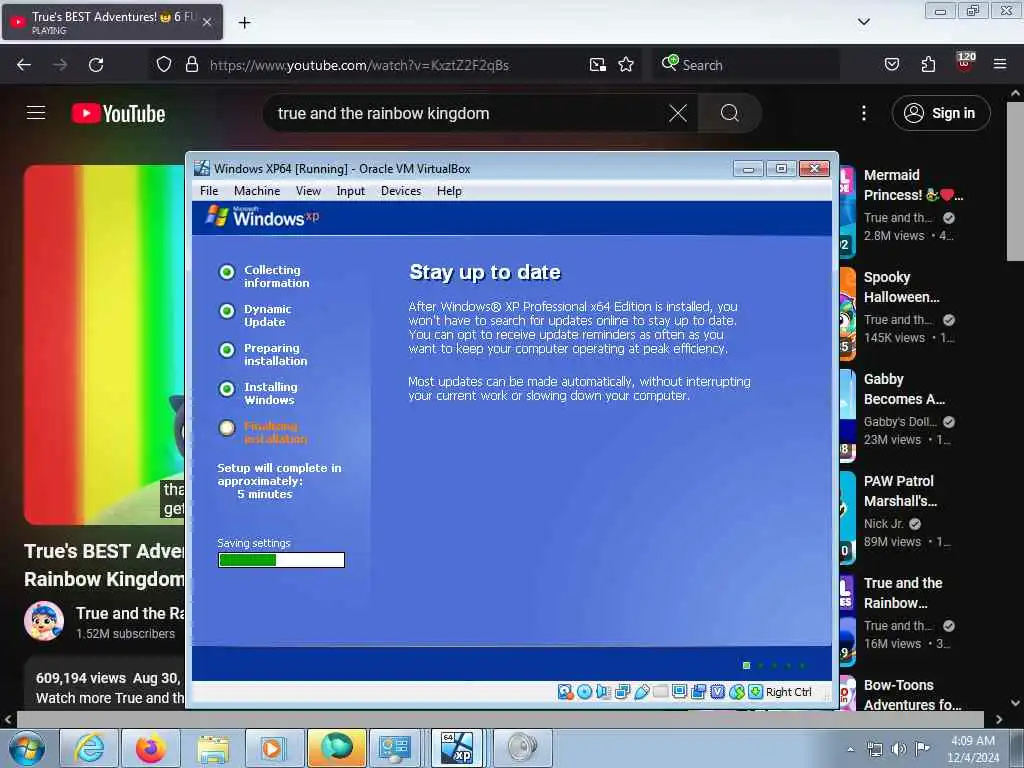
Task: Open PAW Patrol Marshall's recommended video
Action: click(901, 490)
